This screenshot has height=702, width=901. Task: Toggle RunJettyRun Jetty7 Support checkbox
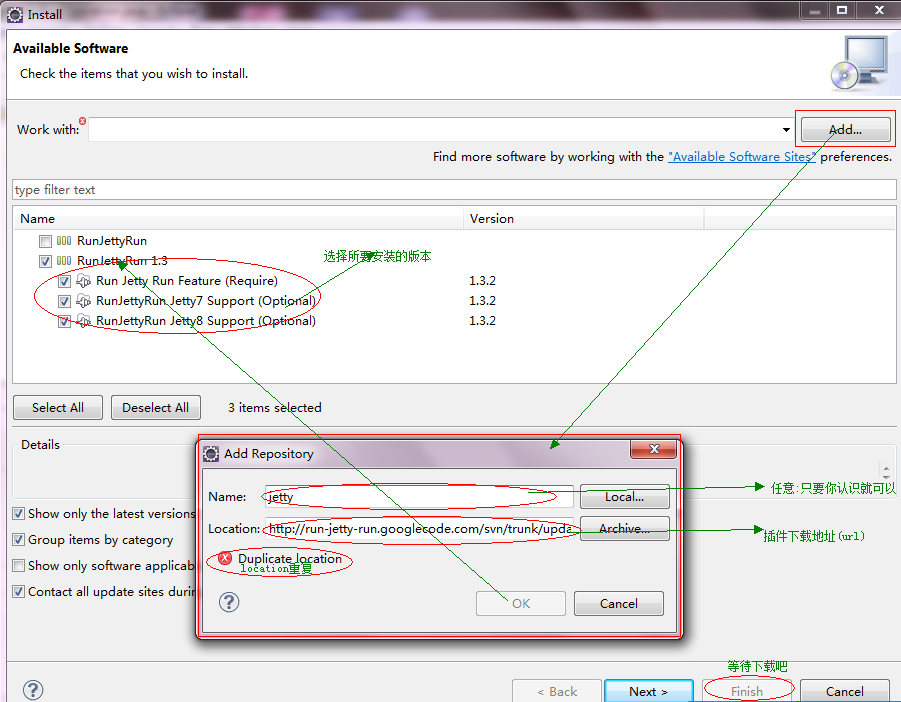pos(64,302)
